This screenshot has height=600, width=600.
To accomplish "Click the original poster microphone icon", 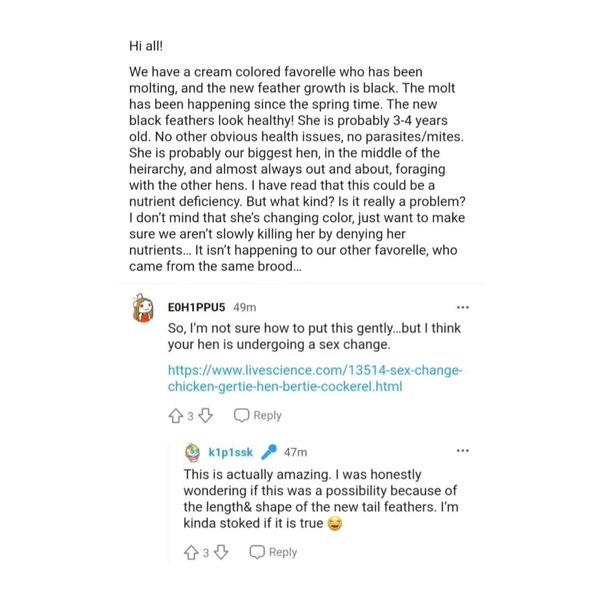I will coord(269,452).
